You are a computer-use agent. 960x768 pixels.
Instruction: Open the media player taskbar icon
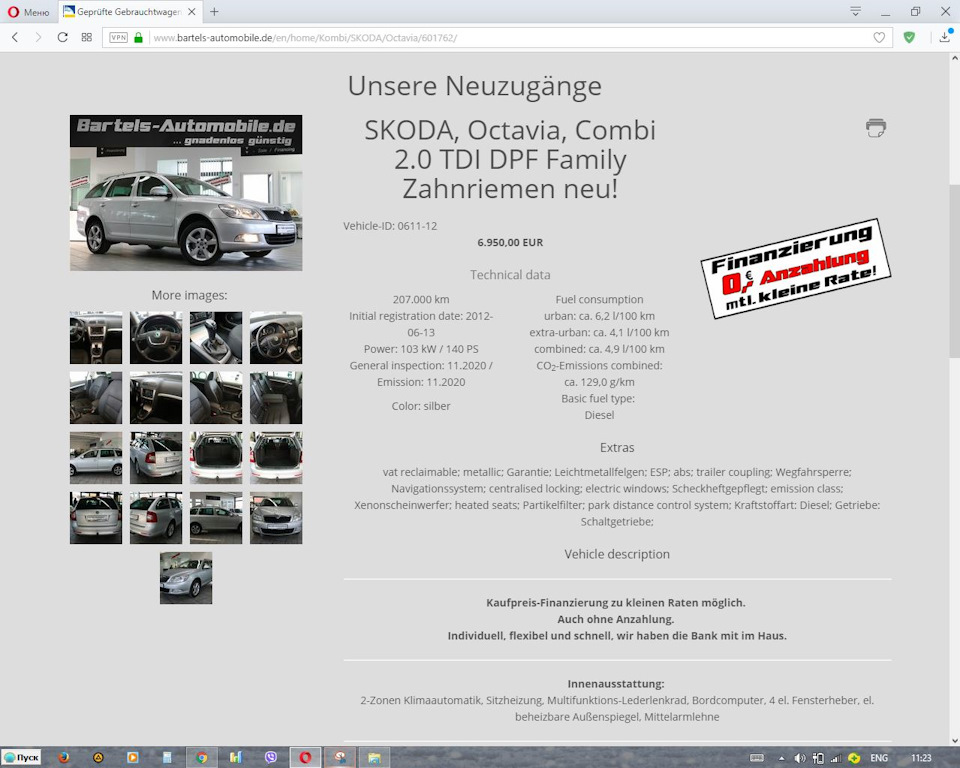[132, 758]
